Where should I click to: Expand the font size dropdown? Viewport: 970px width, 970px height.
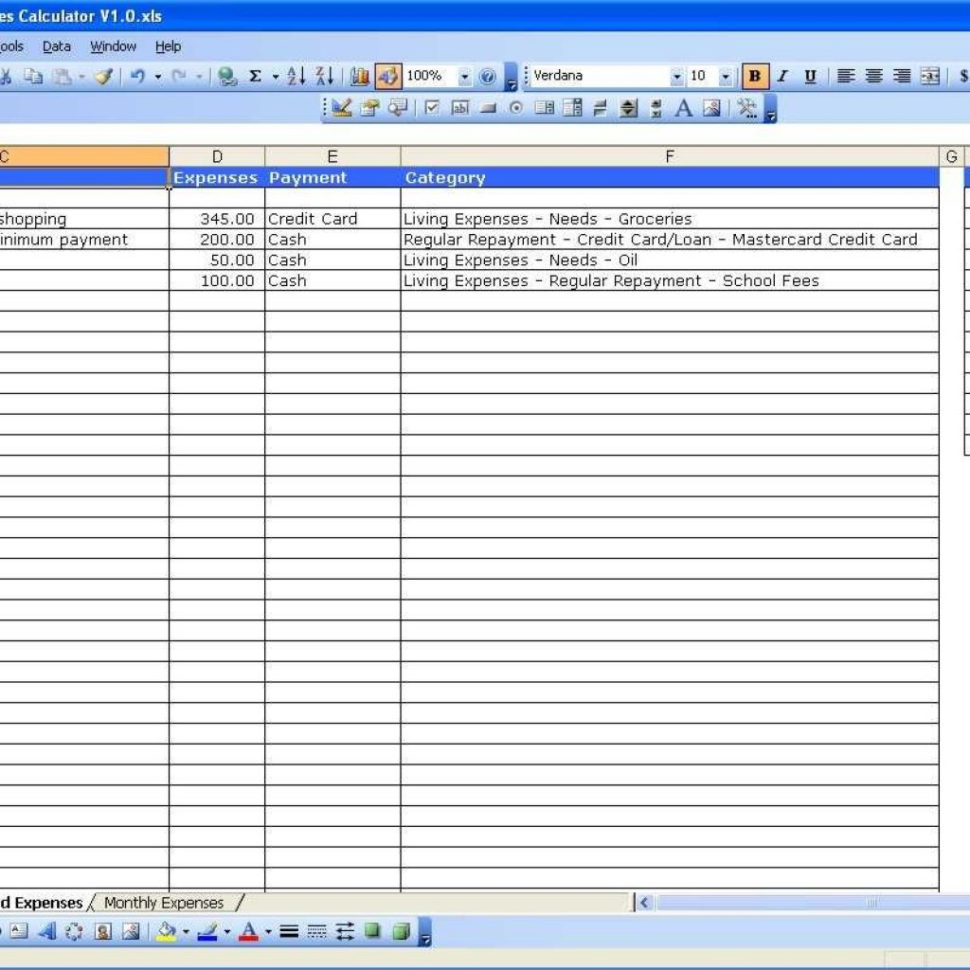[x=726, y=75]
